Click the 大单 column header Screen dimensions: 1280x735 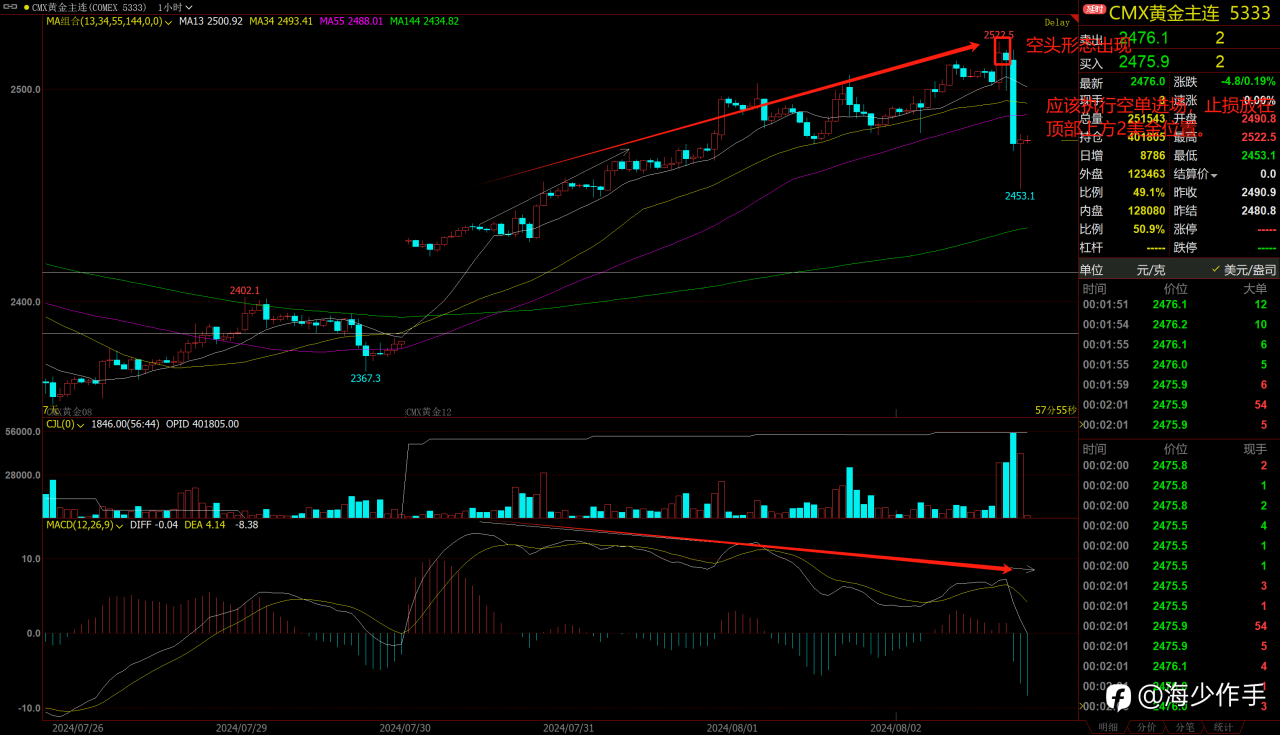click(1256, 289)
